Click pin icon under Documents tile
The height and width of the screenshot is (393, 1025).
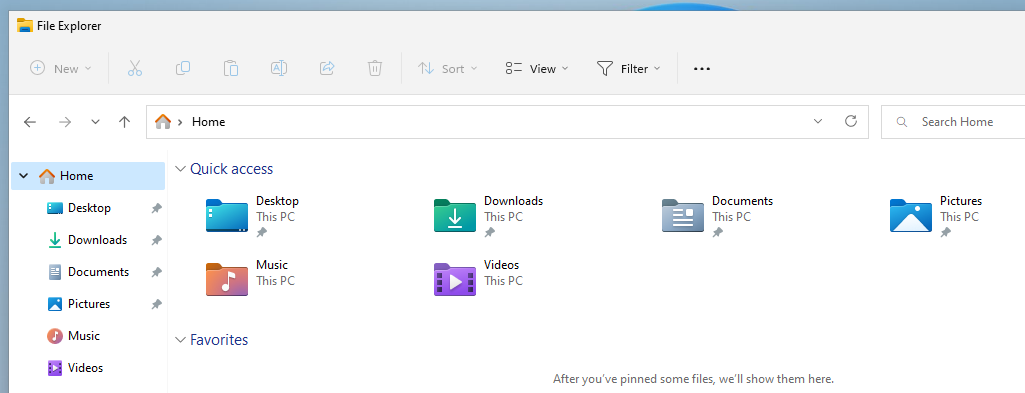pyautogui.click(x=718, y=232)
